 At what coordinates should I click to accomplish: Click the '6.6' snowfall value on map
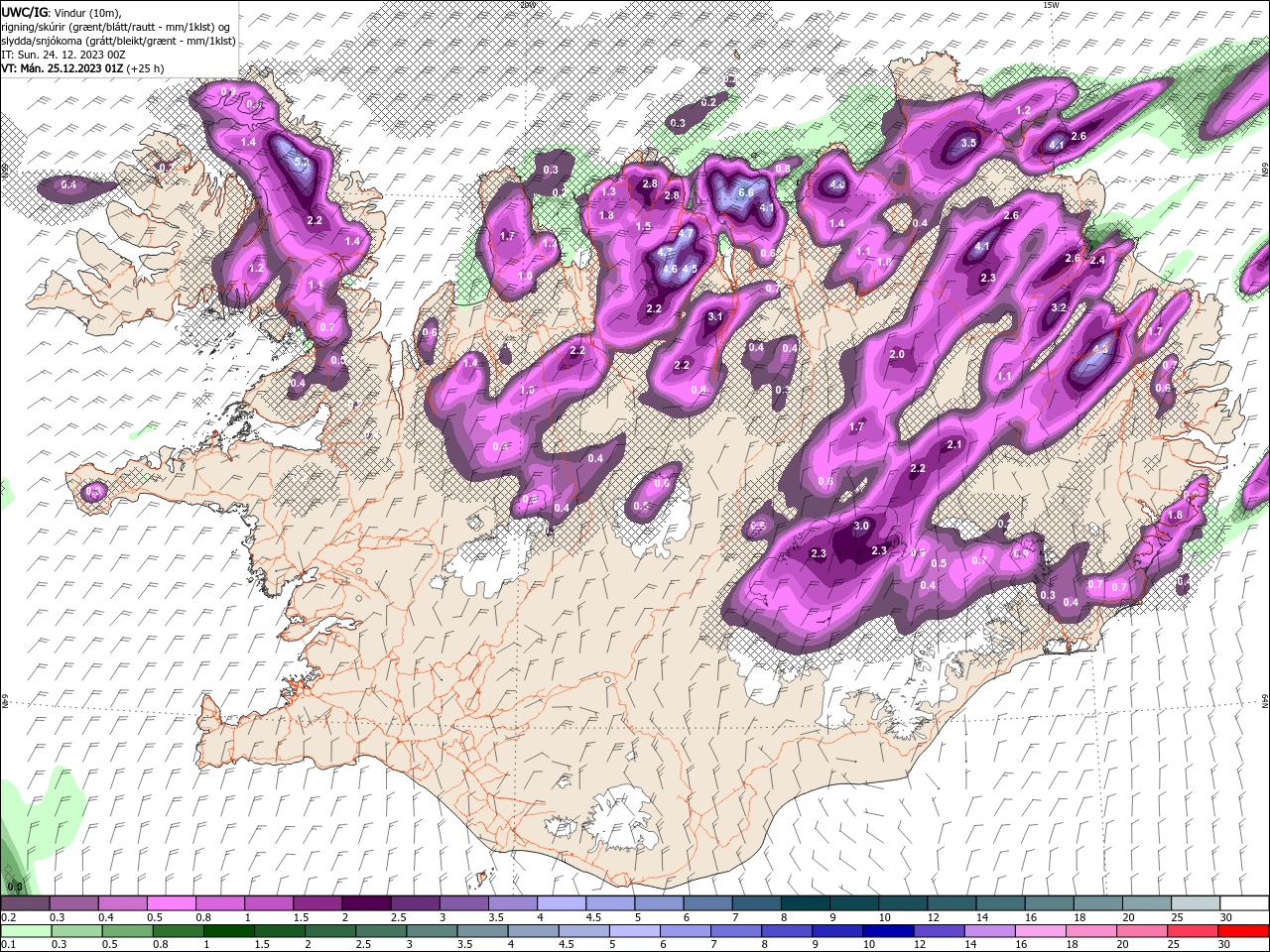click(747, 192)
